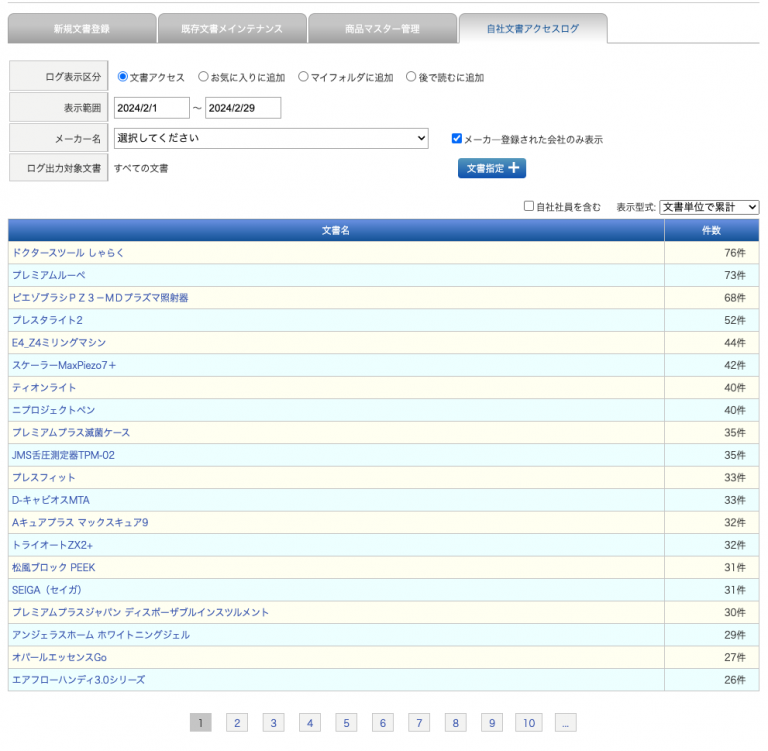
Task: Select the 文書アクセス radio button
Action: pos(122,77)
